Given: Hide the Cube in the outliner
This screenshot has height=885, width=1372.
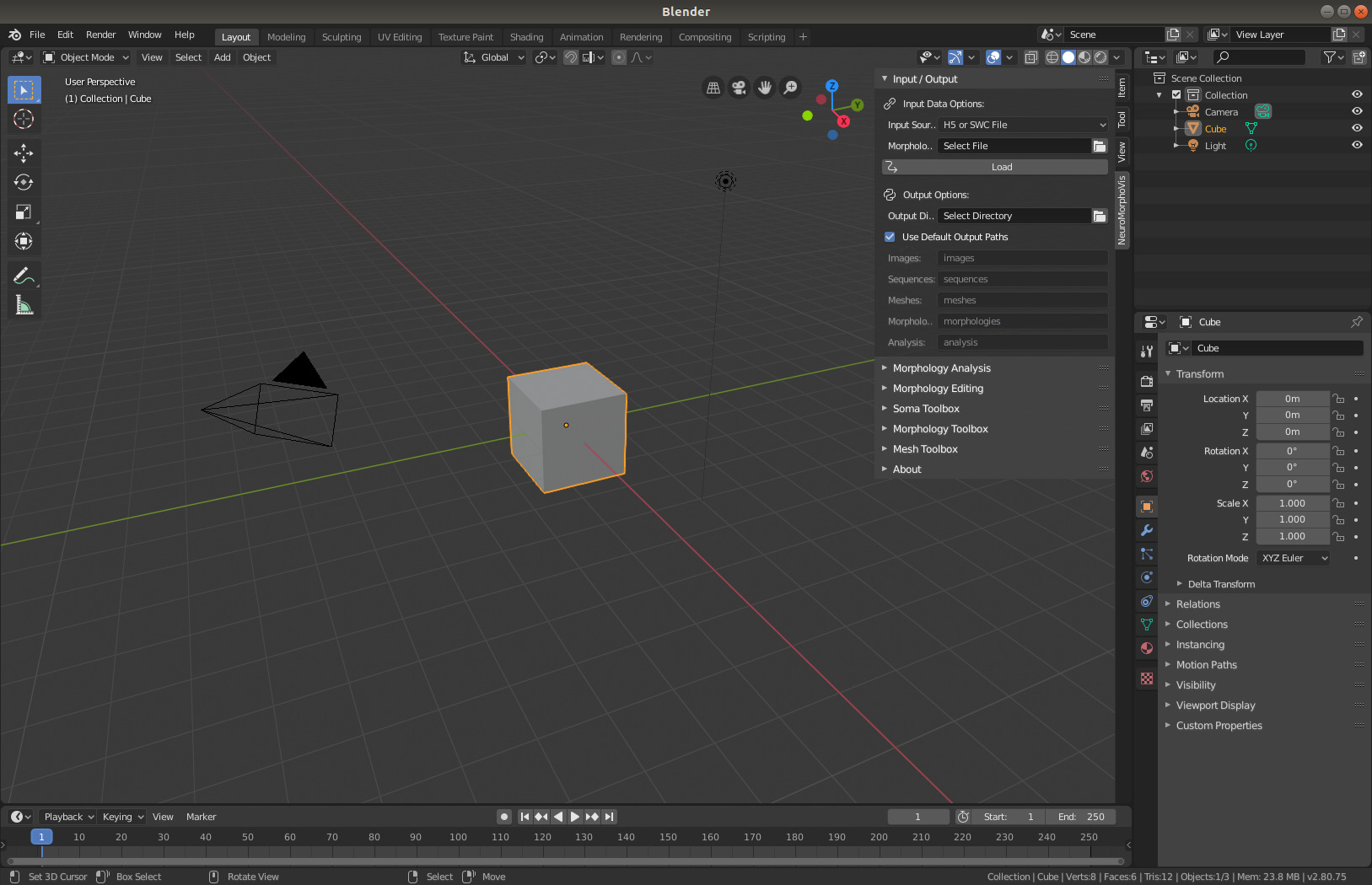Looking at the screenshot, I should 1357,129.
